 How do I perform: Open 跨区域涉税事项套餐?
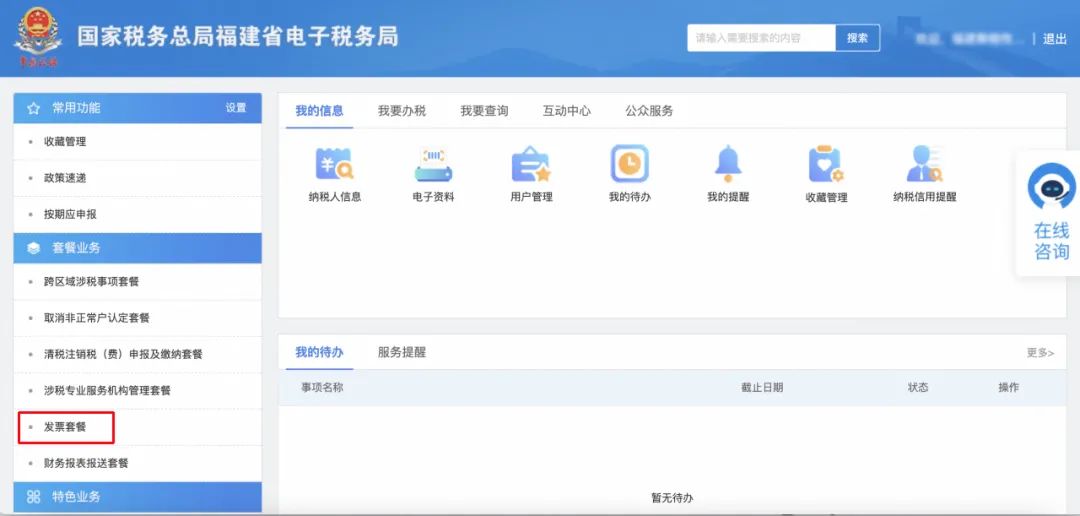click(x=138, y=282)
